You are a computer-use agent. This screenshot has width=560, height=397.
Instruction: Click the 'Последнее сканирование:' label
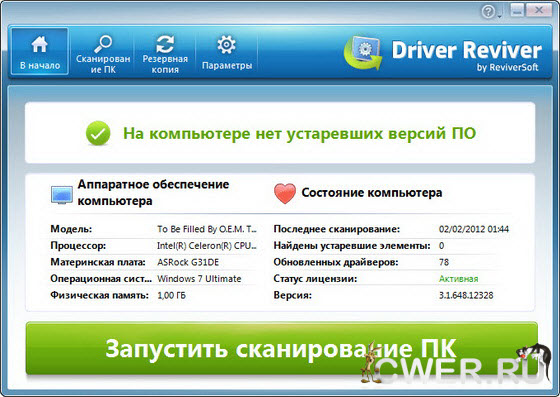(x=337, y=229)
